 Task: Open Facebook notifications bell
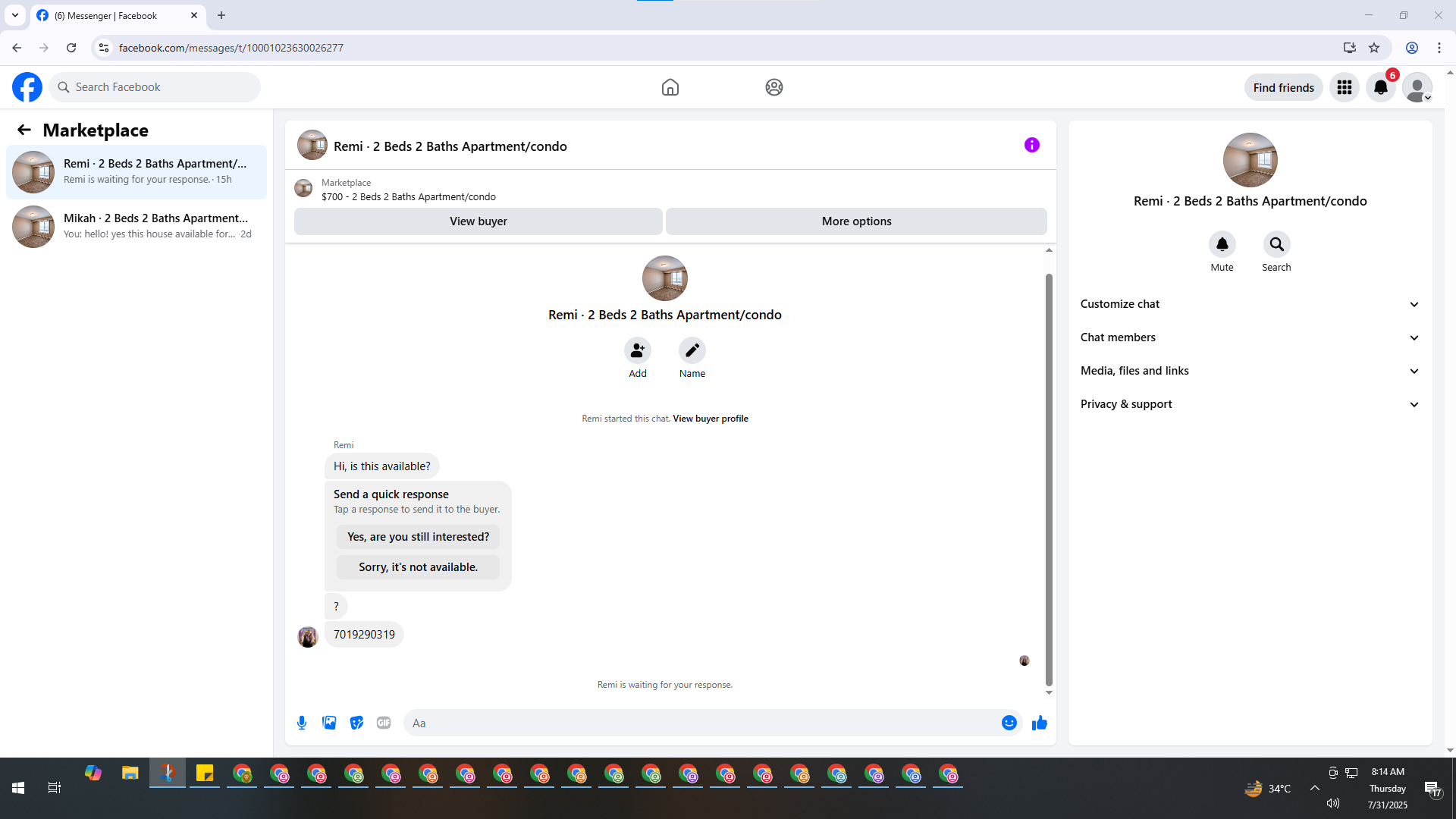click(1380, 87)
